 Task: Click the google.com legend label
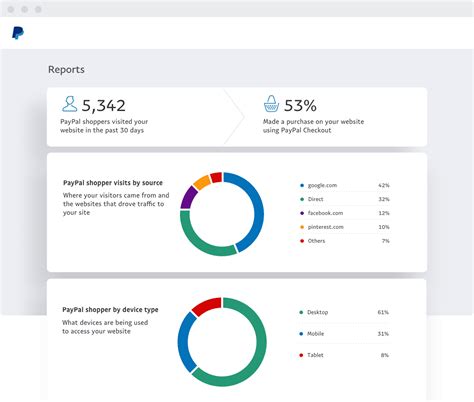coord(322,185)
